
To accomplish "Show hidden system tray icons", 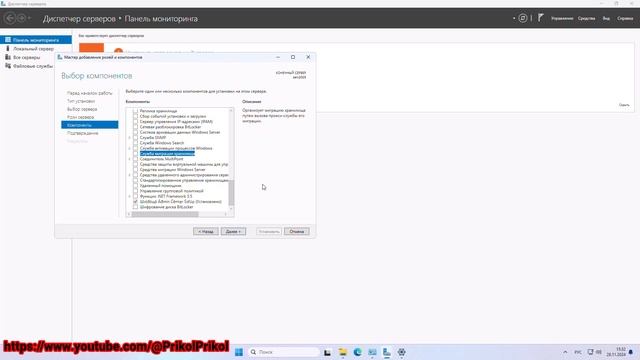I will point(565,352).
